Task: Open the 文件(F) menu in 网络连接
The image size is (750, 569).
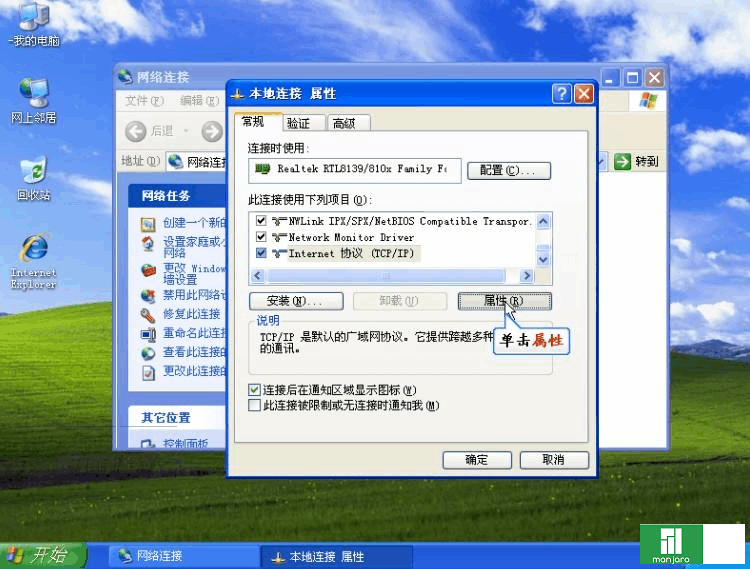Action: [144, 101]
